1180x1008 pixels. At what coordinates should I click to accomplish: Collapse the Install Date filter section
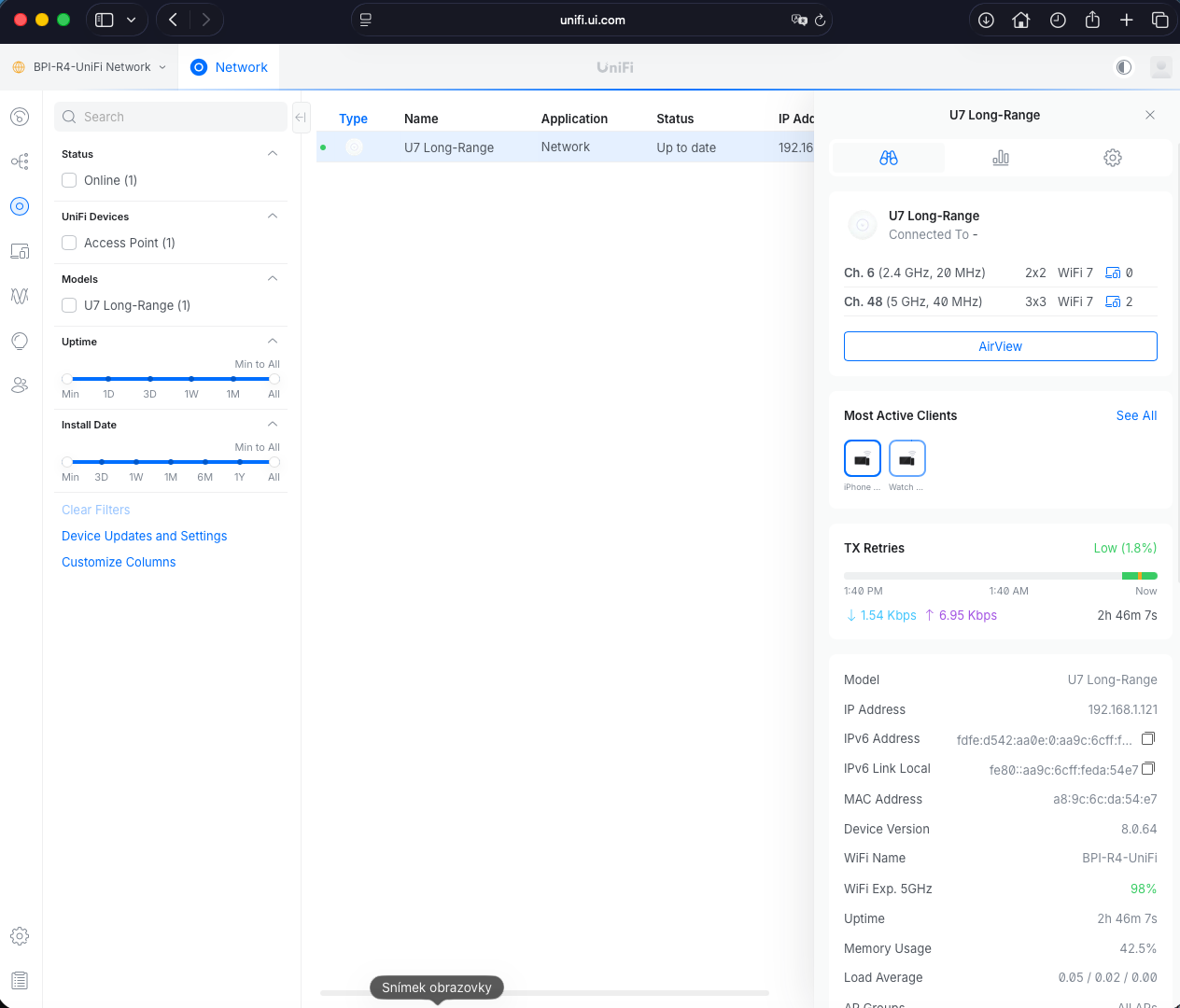point(273,425)
